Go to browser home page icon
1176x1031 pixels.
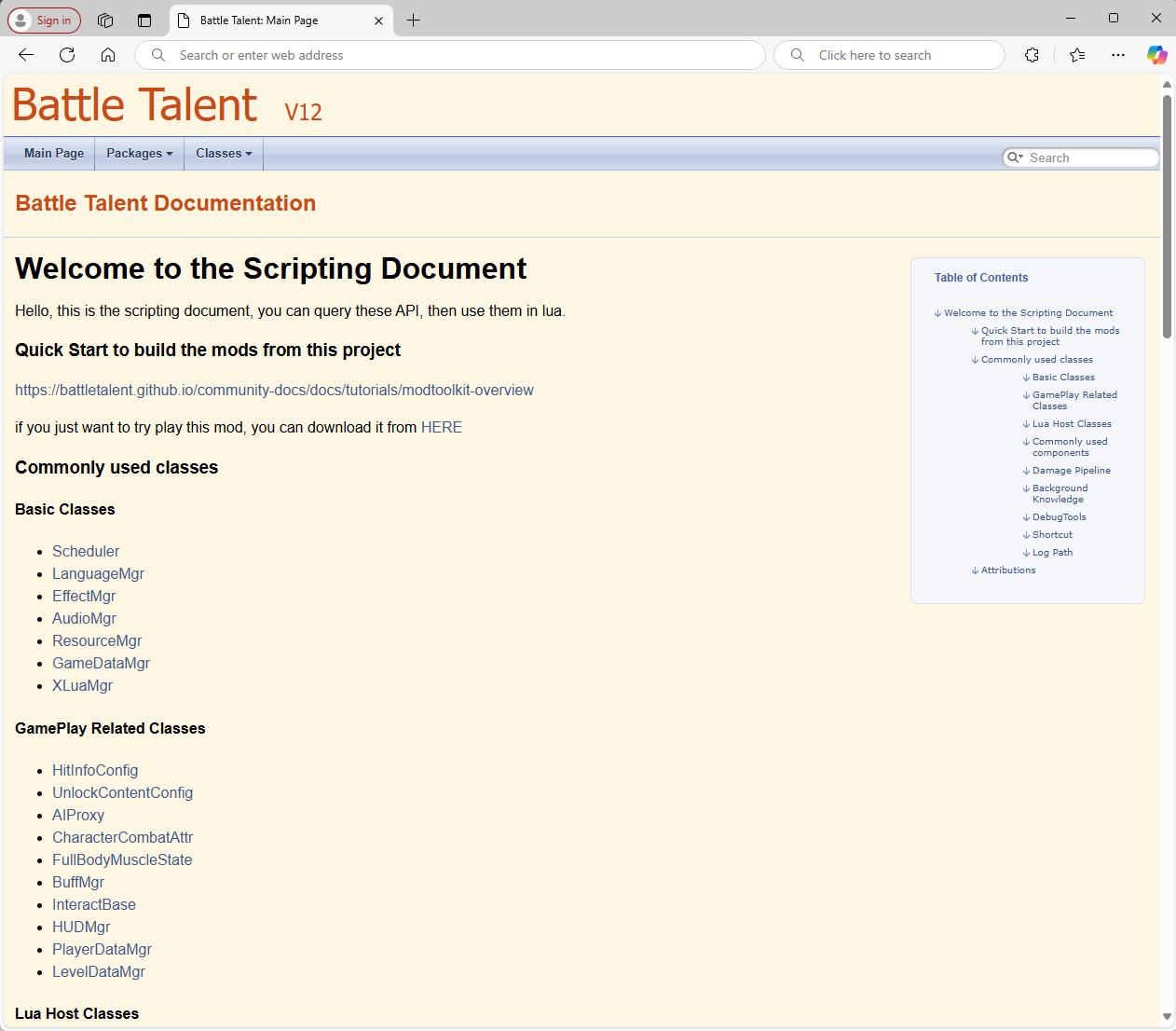[108, 55]
